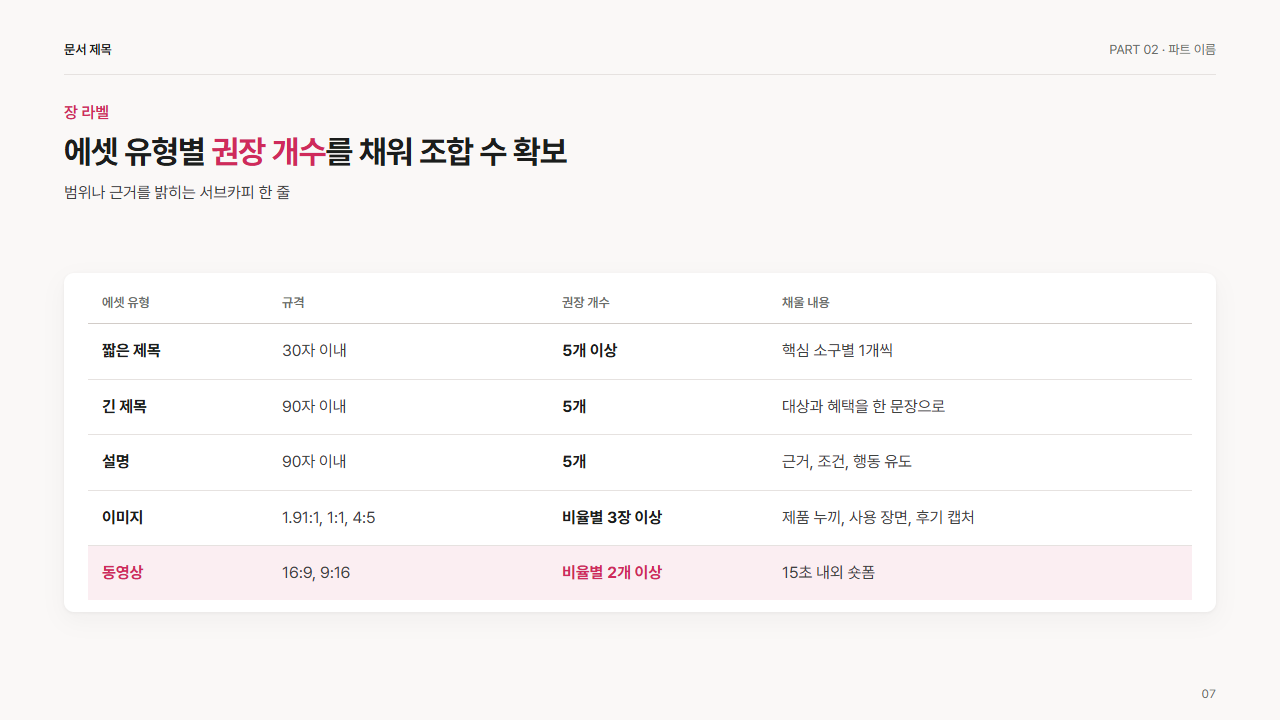Click the page number "07"
The image size is (1280, 720).
click(x=1208, y=694)
